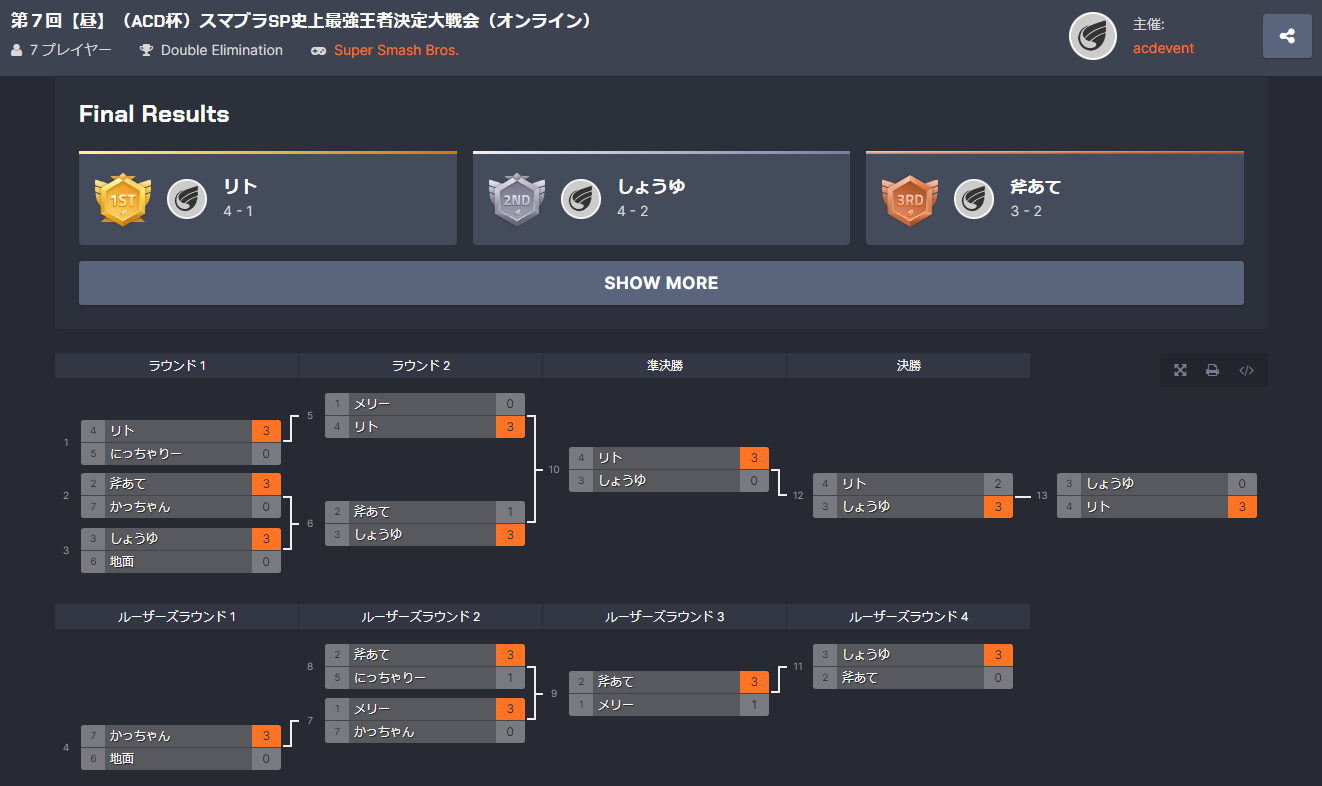Click the embed code icon
This screenshot has height=786, width=1322.
[x=1246, y=369]
